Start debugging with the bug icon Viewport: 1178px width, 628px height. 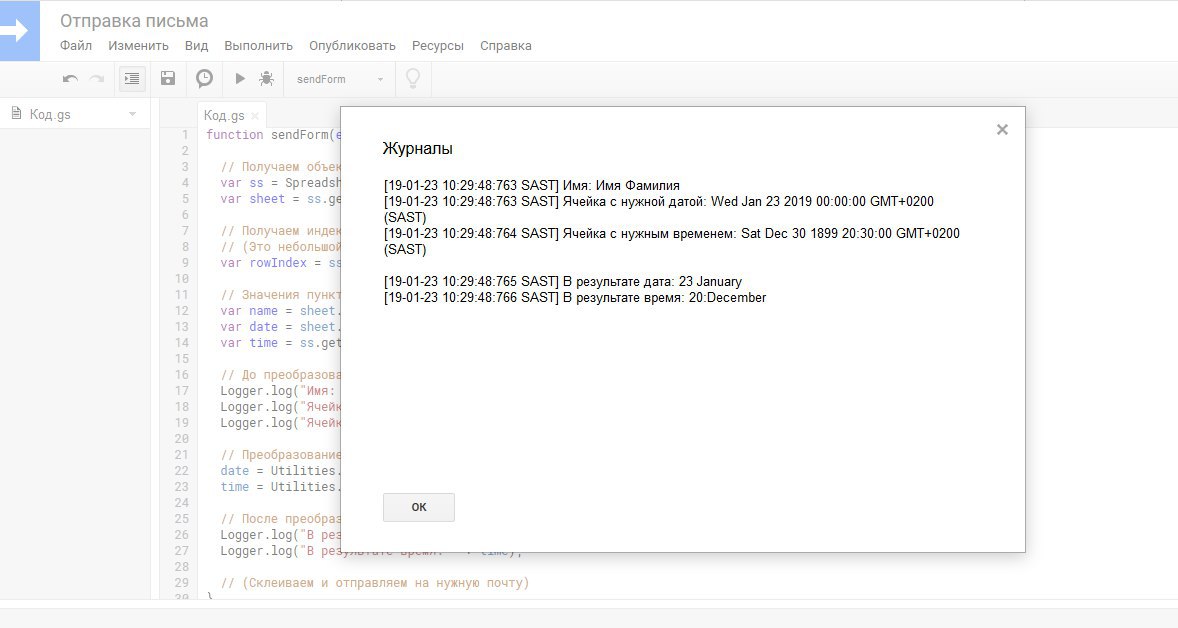[266, 78]
